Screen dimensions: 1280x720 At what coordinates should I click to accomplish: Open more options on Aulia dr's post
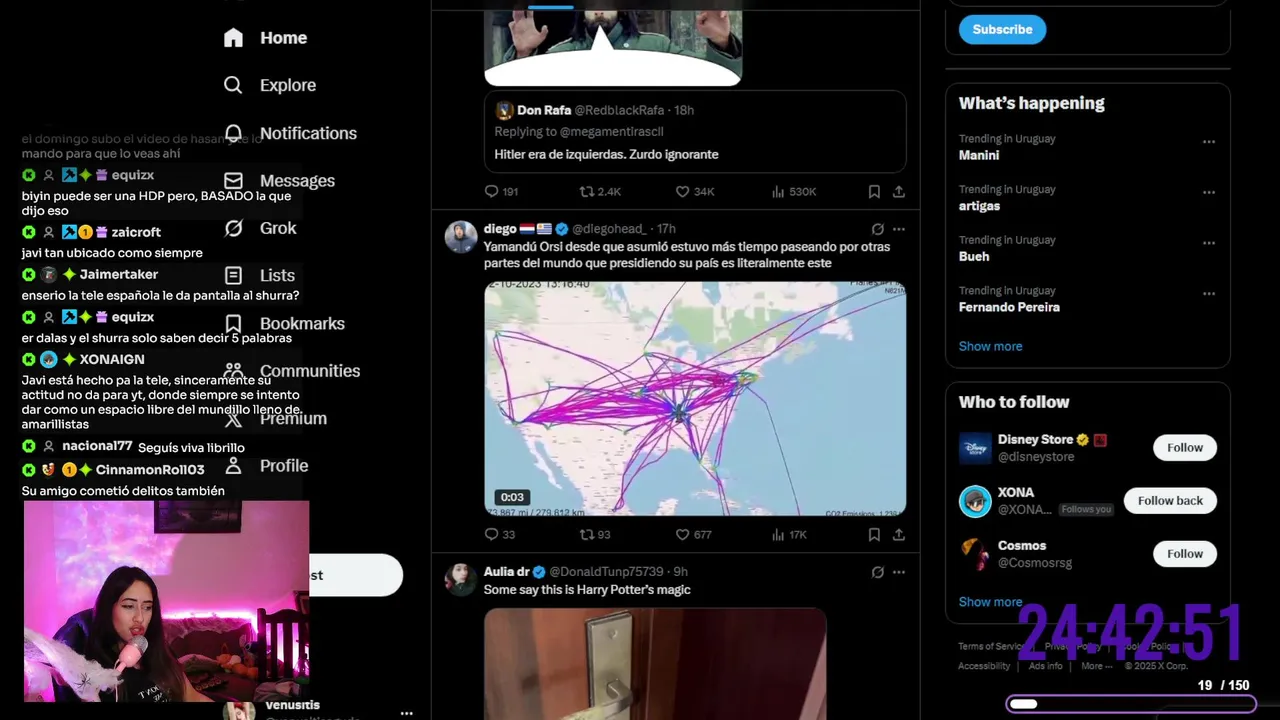[899, 572]
